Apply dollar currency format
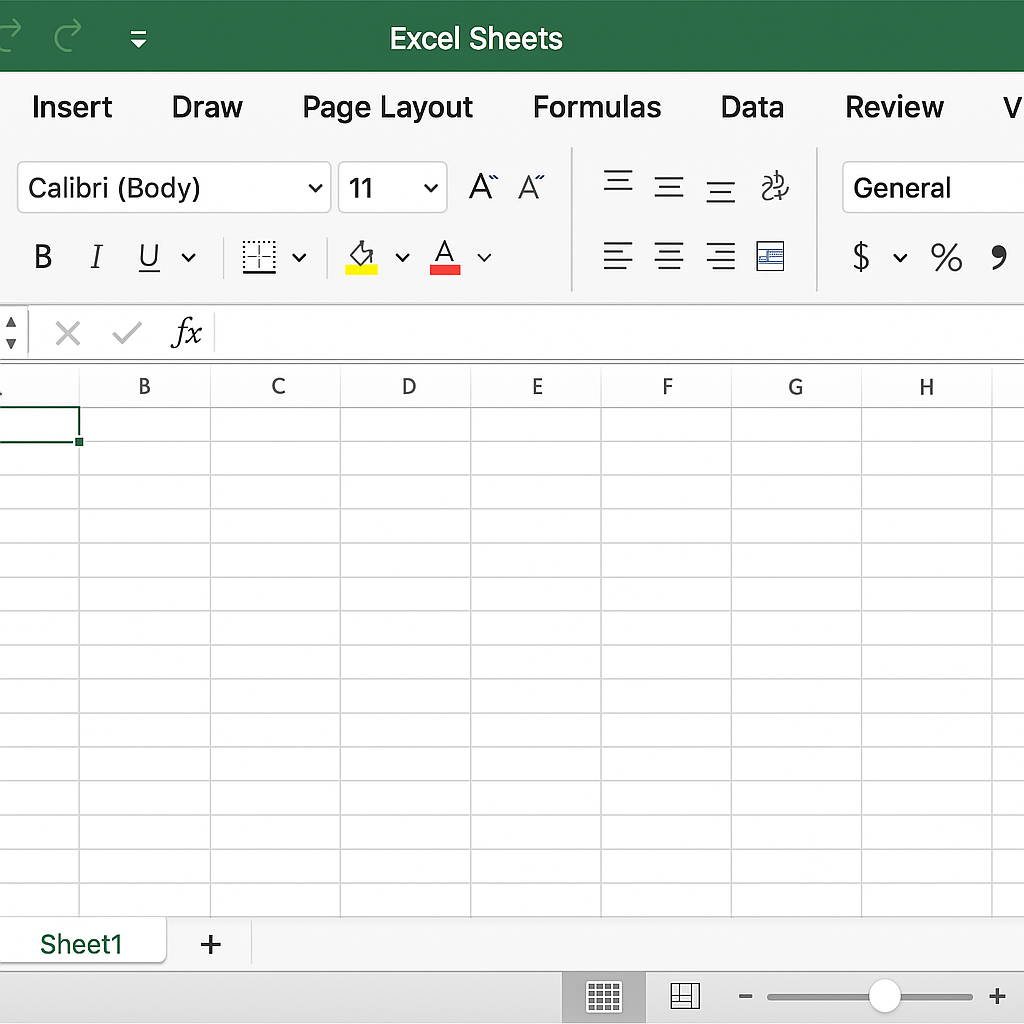 861,256
